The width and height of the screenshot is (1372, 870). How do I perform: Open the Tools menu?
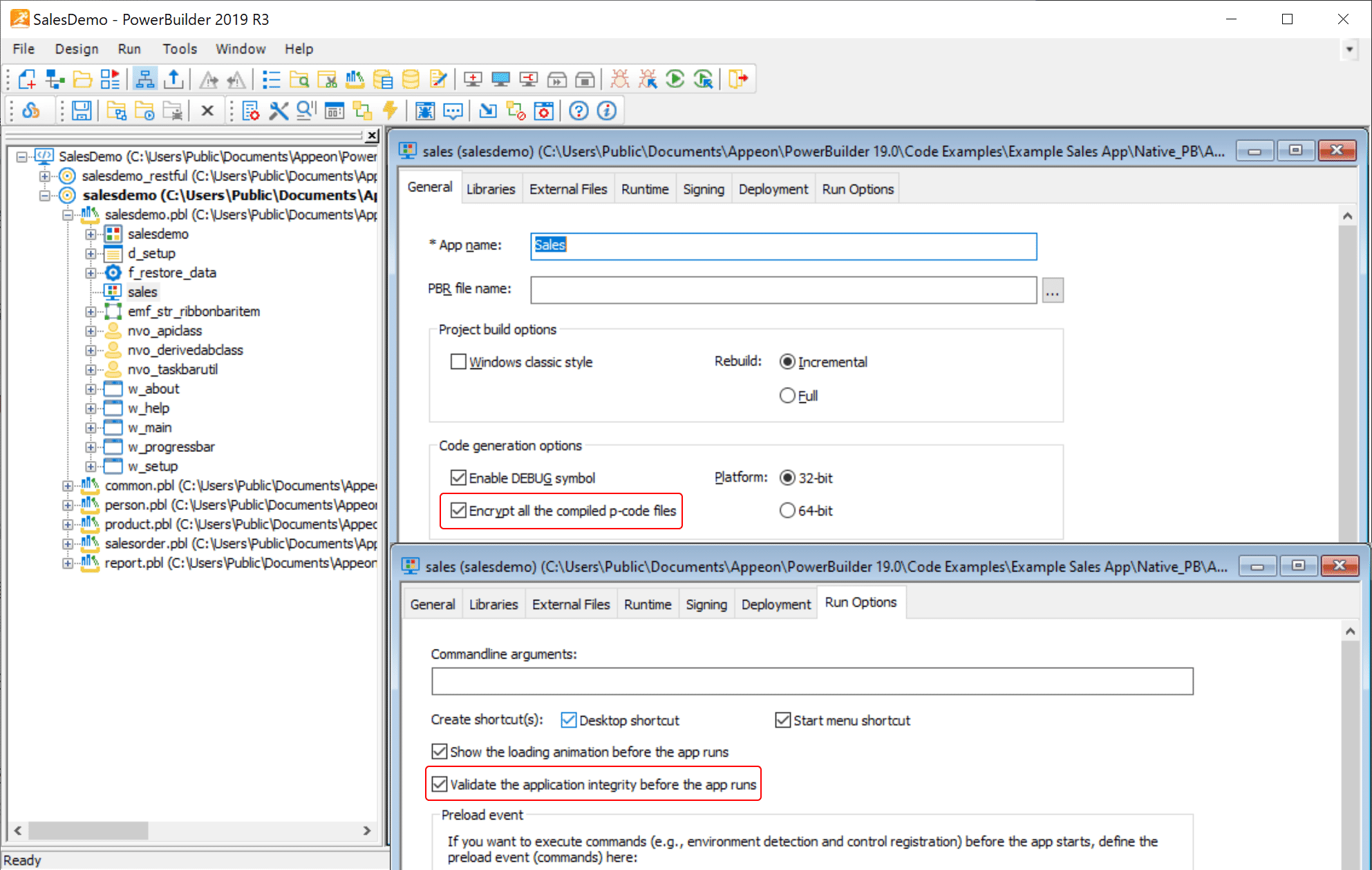pos(180,49)
